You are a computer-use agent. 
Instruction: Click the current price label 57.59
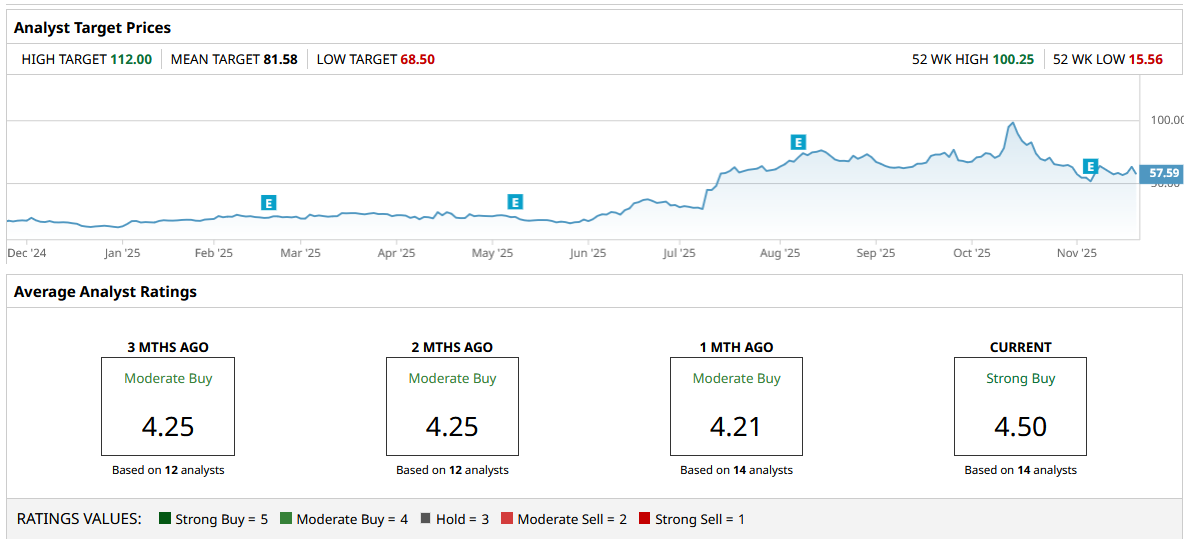(1163, 173)
